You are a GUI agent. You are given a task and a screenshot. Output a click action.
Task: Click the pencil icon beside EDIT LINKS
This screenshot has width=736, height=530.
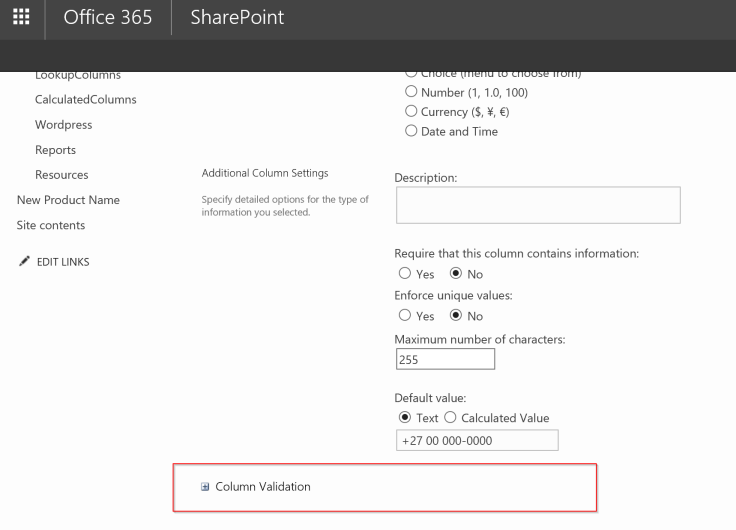click(23, 262)
